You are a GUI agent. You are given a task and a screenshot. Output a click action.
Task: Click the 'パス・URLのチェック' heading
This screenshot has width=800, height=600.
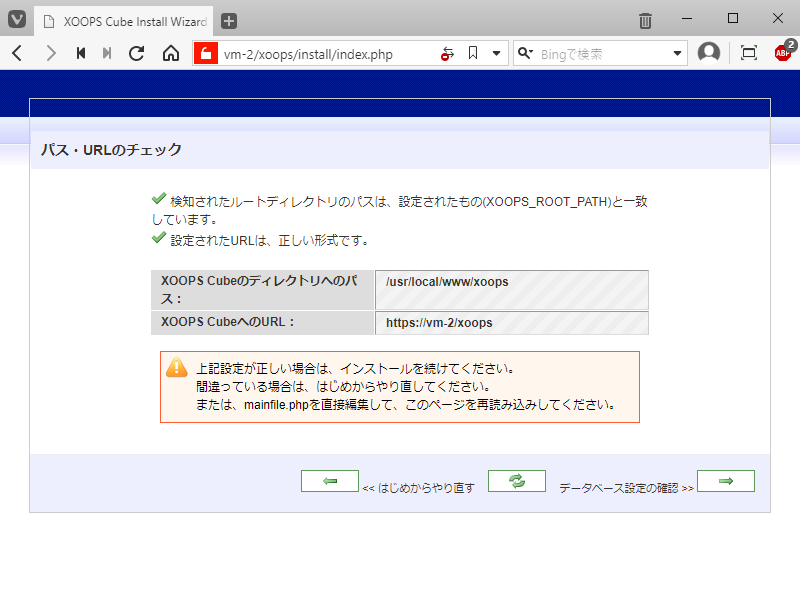111,149
